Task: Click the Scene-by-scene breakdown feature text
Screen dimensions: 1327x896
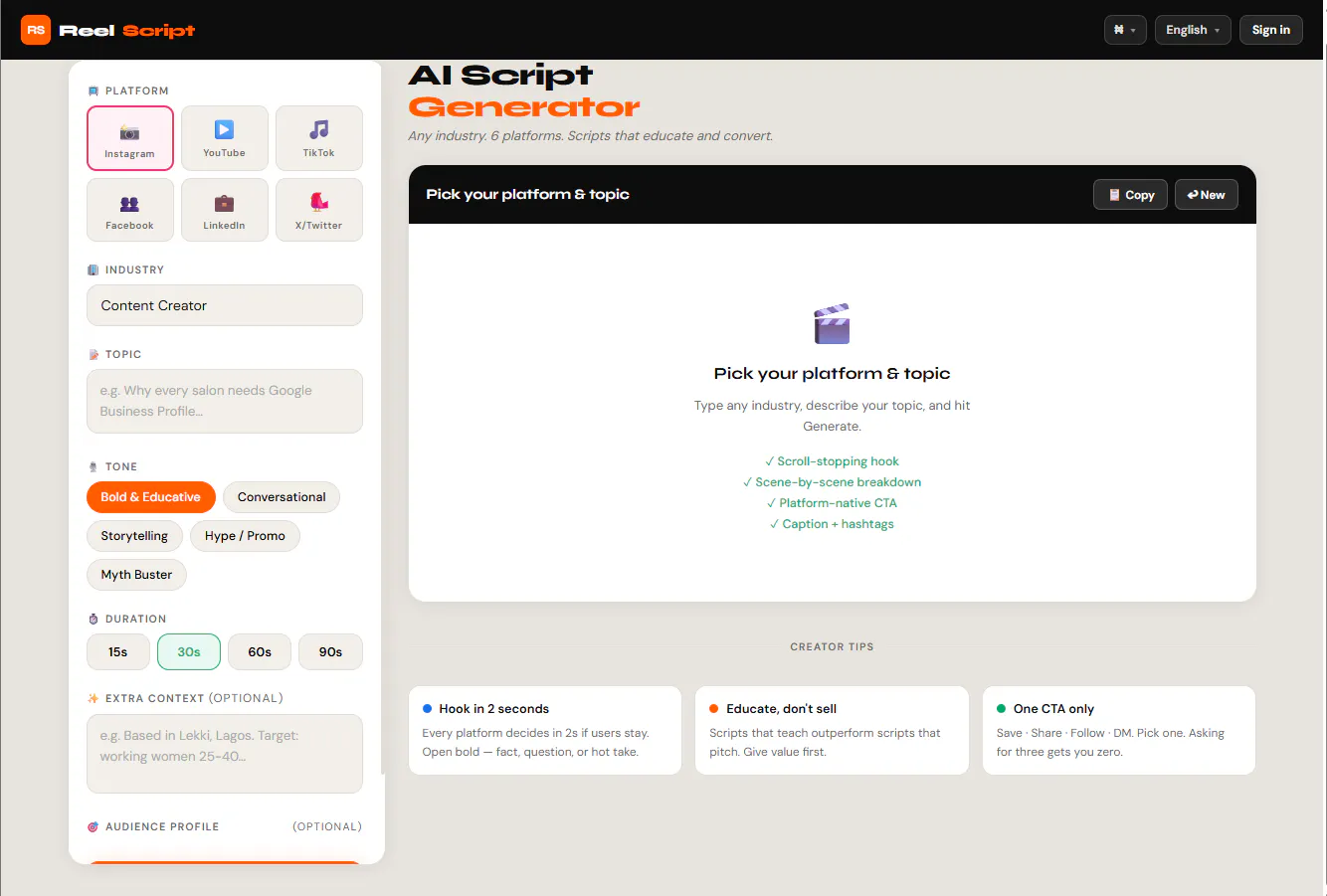Action: click(832, 482)
